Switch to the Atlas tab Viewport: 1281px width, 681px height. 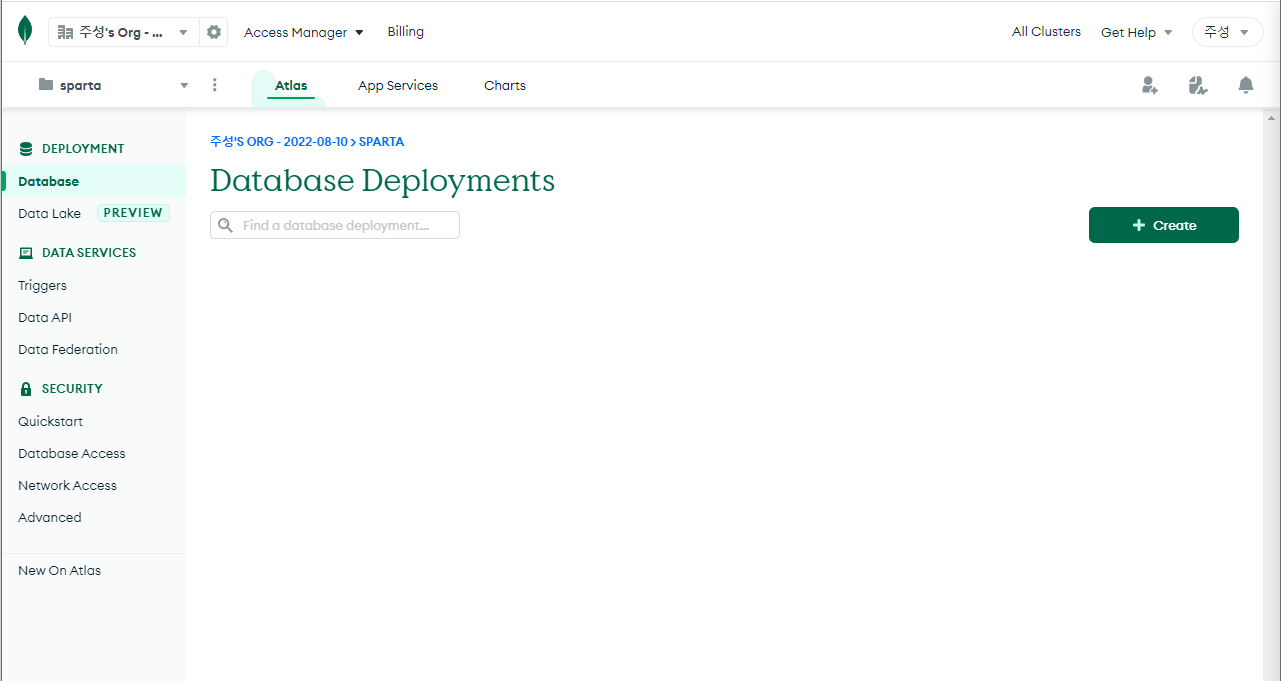291,86
